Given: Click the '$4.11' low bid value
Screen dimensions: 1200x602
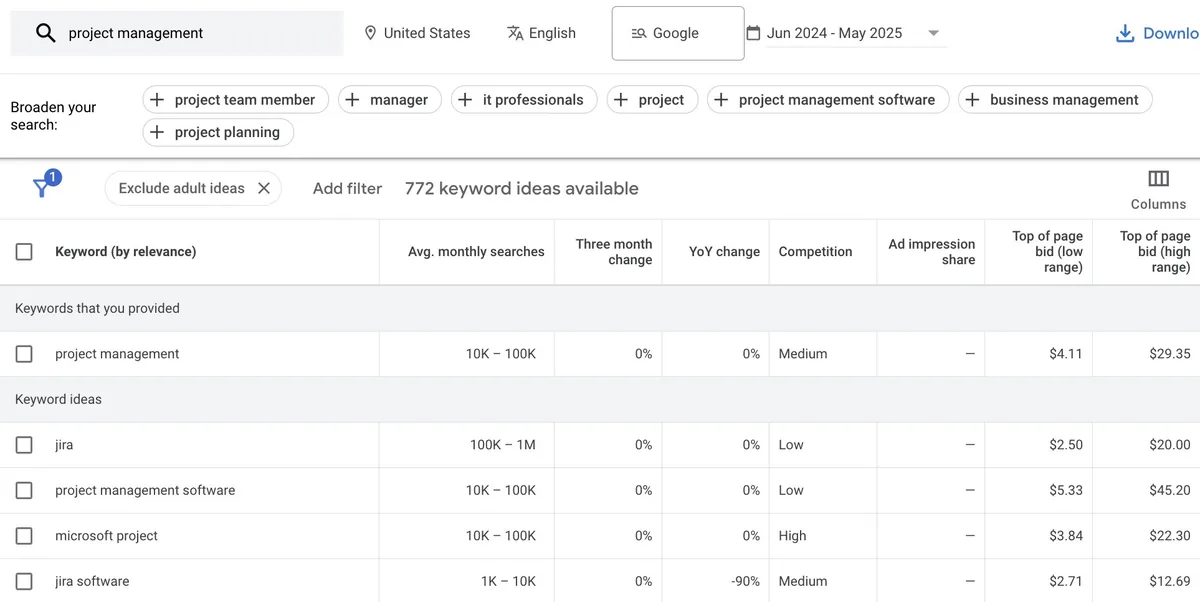Looking at the screenshot, I should [x=1066, y=354].
